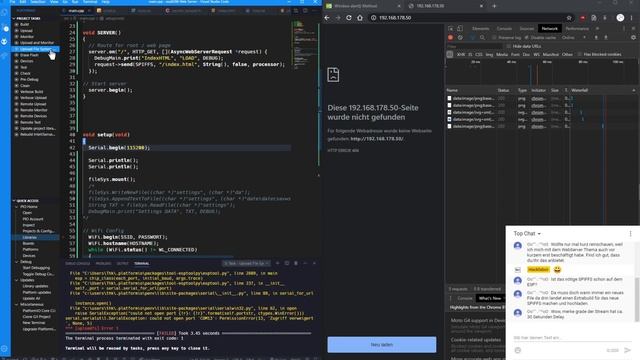The image size is (640, 360).
Task: Open Top Chat three-dot options
Action: click(x=631, y=233)
